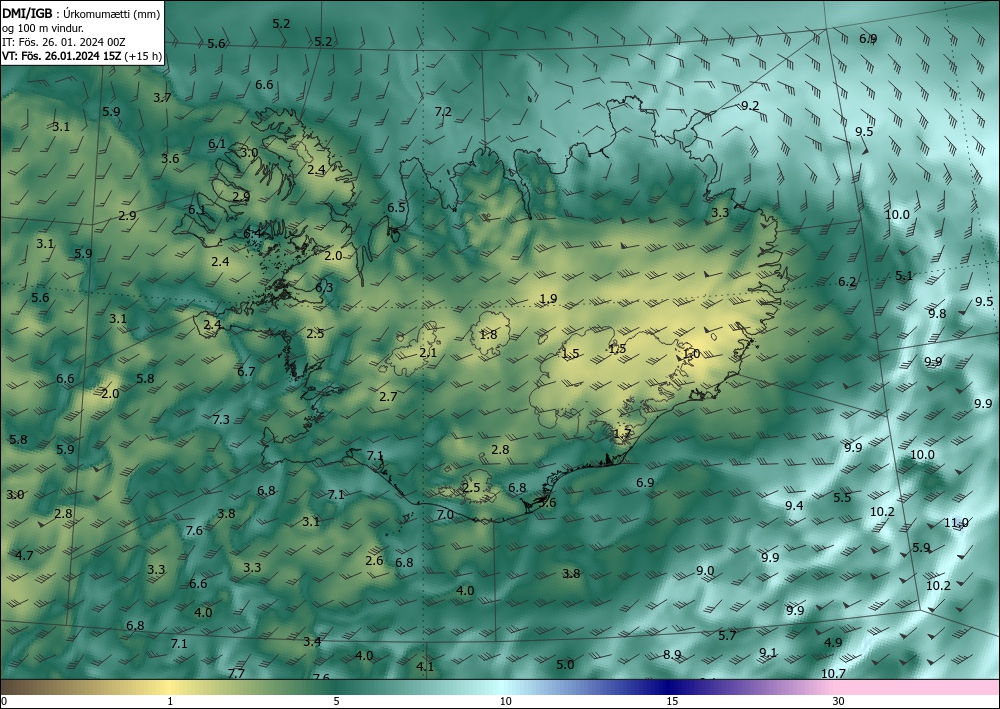The height and width of the screenshot is (709, 1000).
Task: Click the map value '7.0'
Action: pyautogui.click(x=445, y=514)
